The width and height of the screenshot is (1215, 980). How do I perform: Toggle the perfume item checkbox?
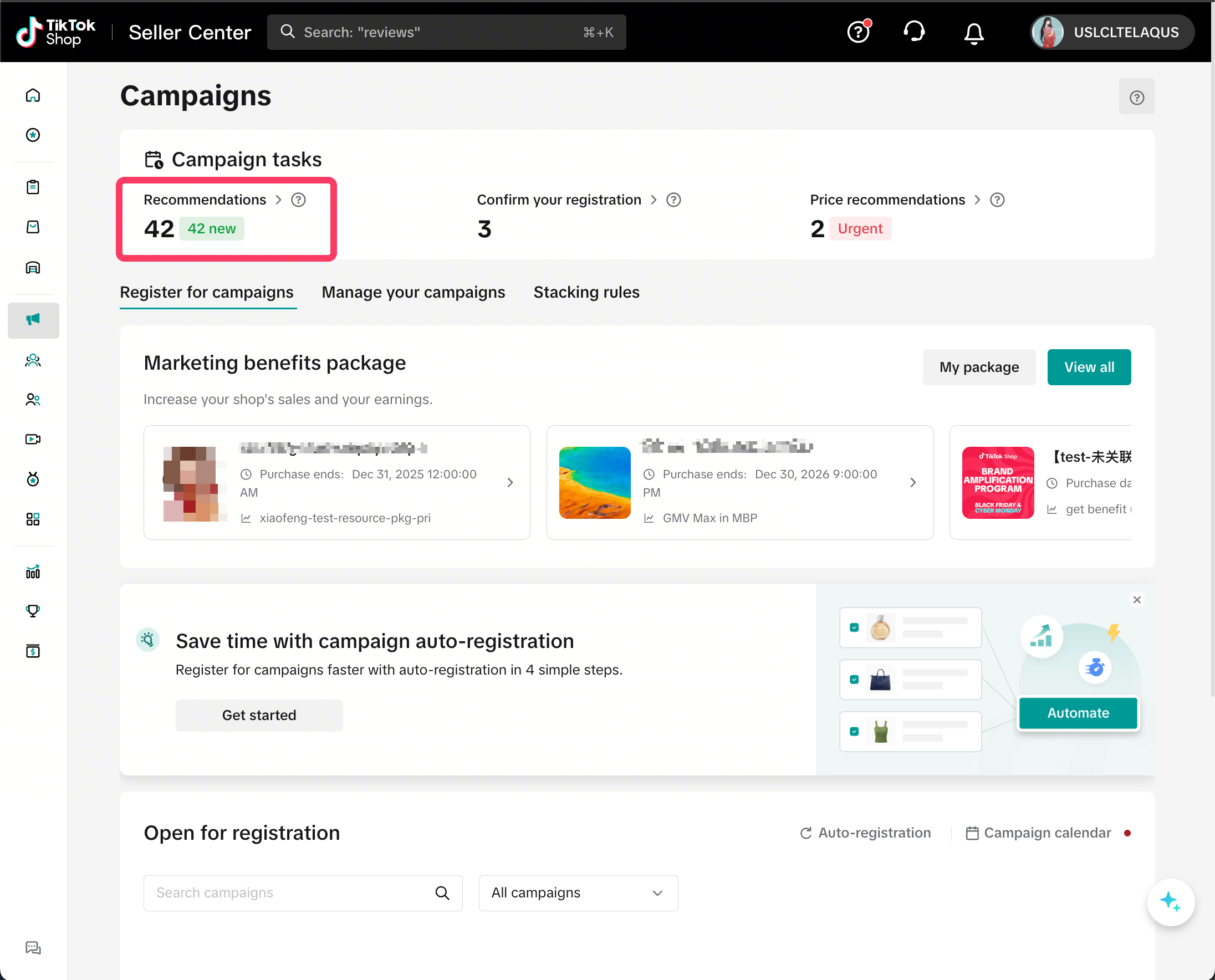[x=854, y=627]
